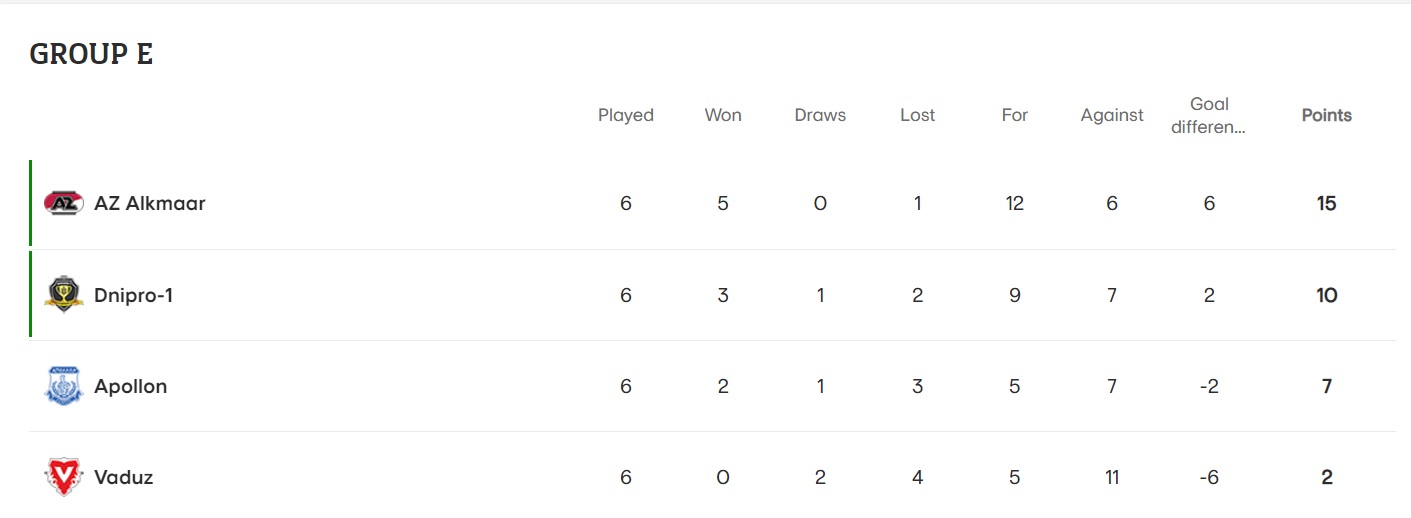Open the Dnipro-1 team link

pos(133,295)
